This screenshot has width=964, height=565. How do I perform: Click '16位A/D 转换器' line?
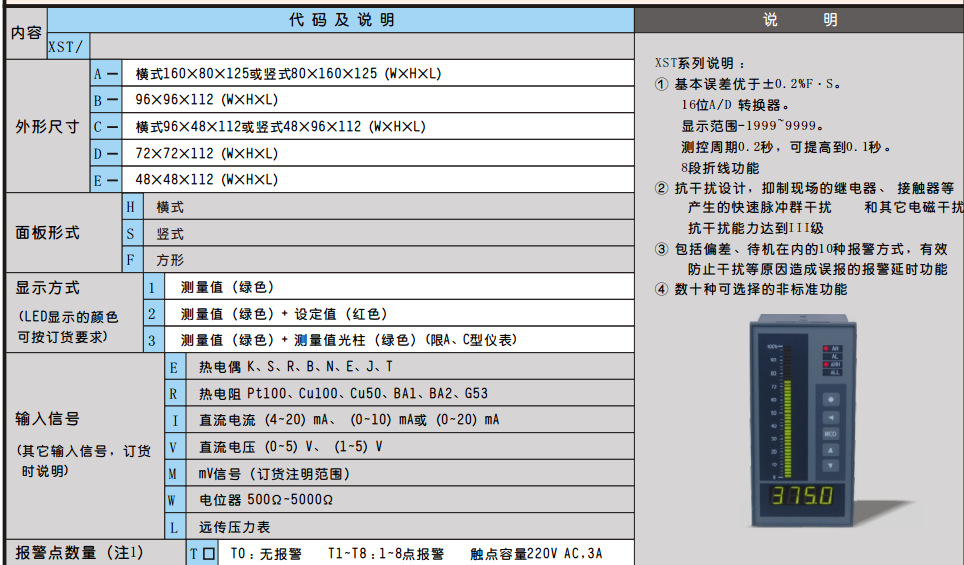pyautogui.click(x=735, y=105)
